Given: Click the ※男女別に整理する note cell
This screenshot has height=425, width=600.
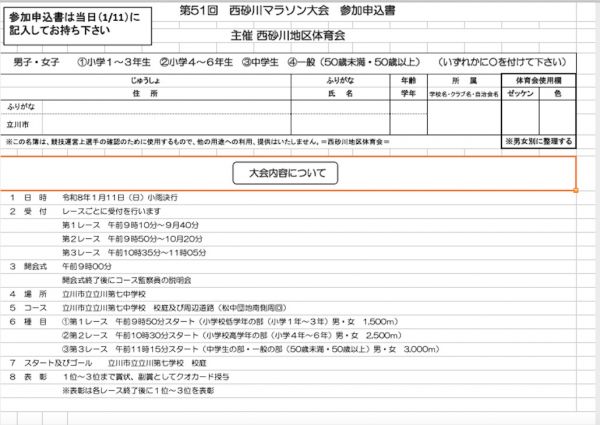Looking at the screenshot, I should pyautogui.click(x=539, y=141).
